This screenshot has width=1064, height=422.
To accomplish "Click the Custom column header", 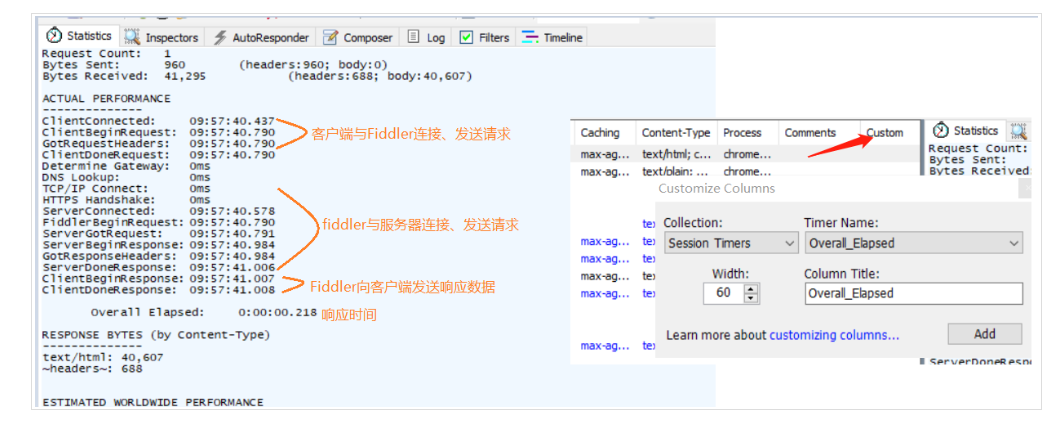I will pyautogui.click(x=885, y=133).
